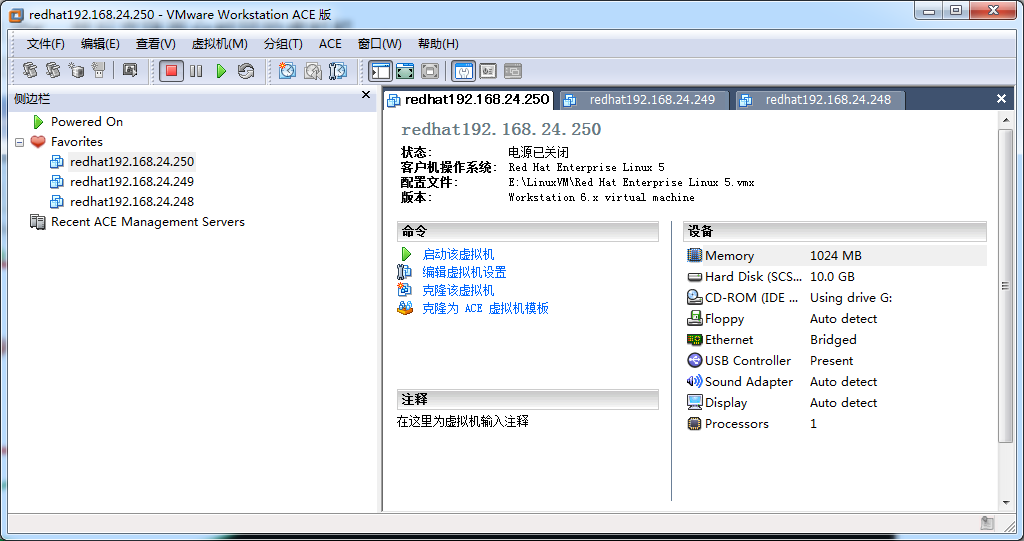Screen dimensions: 1024x541
Task: Click the 启动该虚拟机 link
Action: [458, 254]
